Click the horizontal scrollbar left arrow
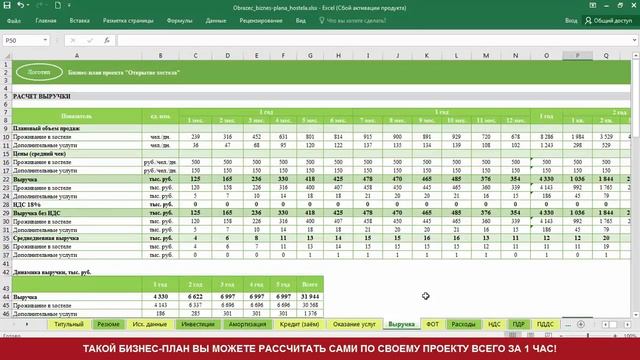This screenshot has height=360, width=640. 605,324
